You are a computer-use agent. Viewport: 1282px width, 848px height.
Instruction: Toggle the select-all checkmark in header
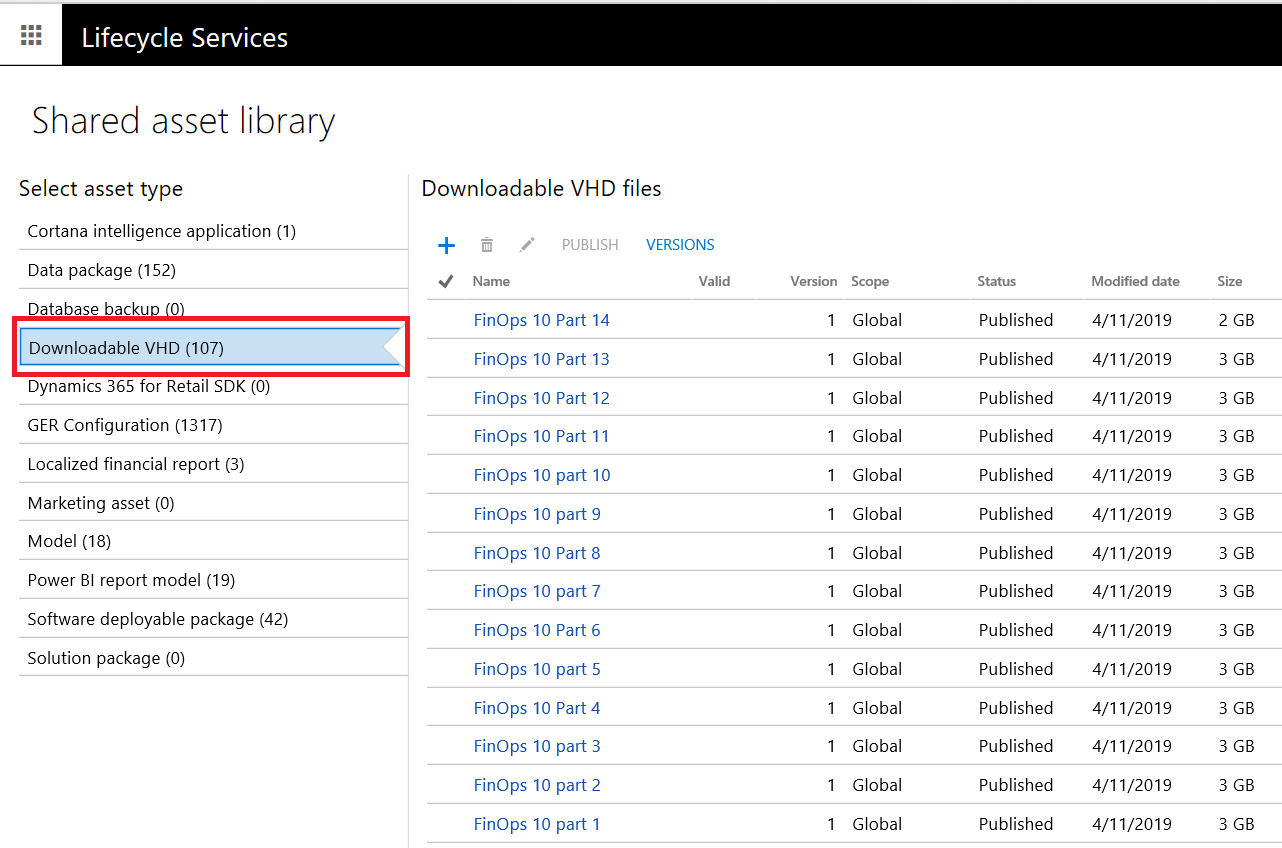pyautogui.click(x=446, y=282)
